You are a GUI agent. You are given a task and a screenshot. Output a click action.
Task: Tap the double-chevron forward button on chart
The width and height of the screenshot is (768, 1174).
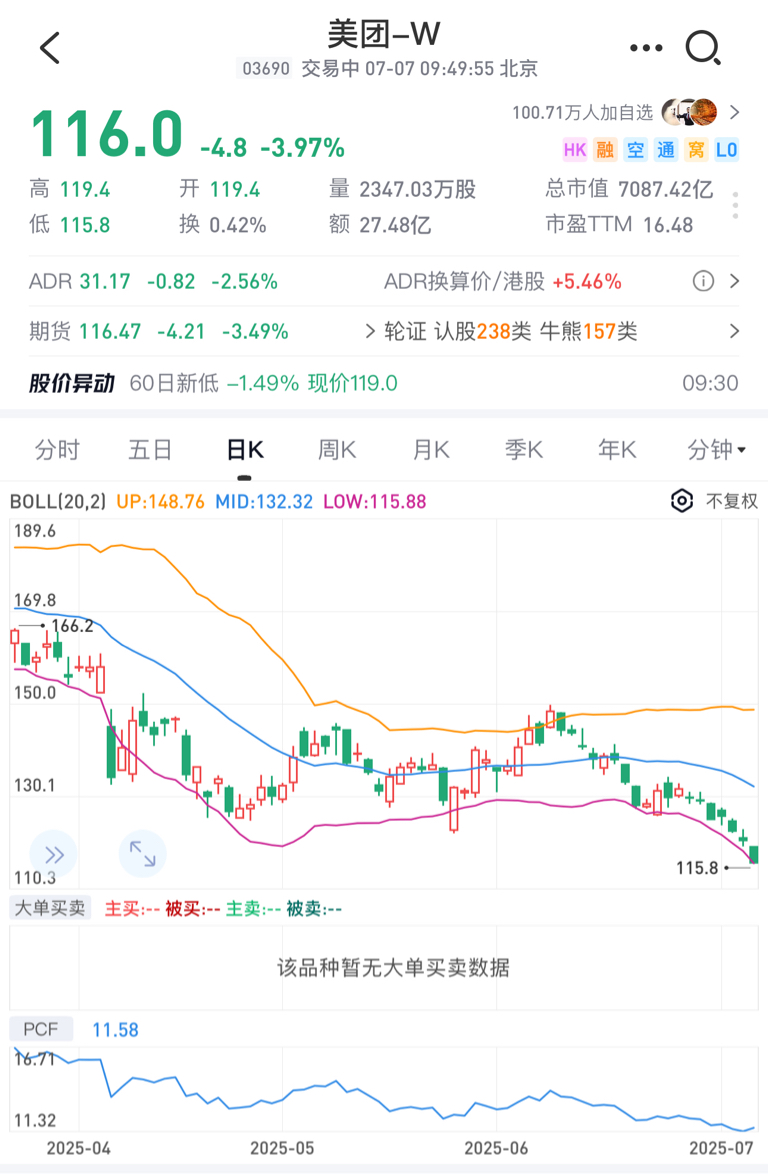54,854
